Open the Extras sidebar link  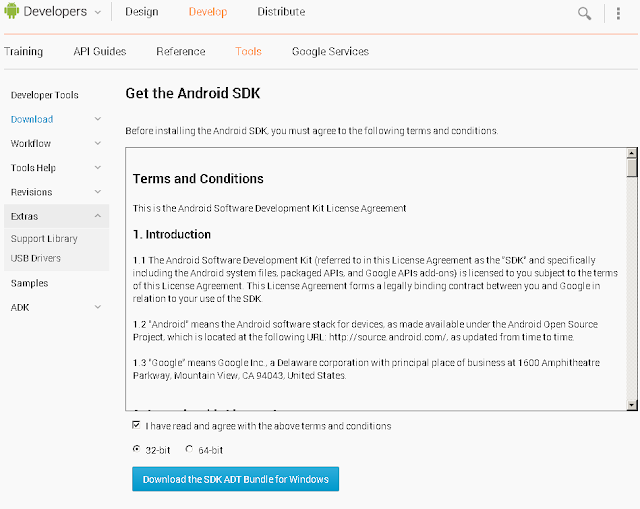tap(24, 216)
